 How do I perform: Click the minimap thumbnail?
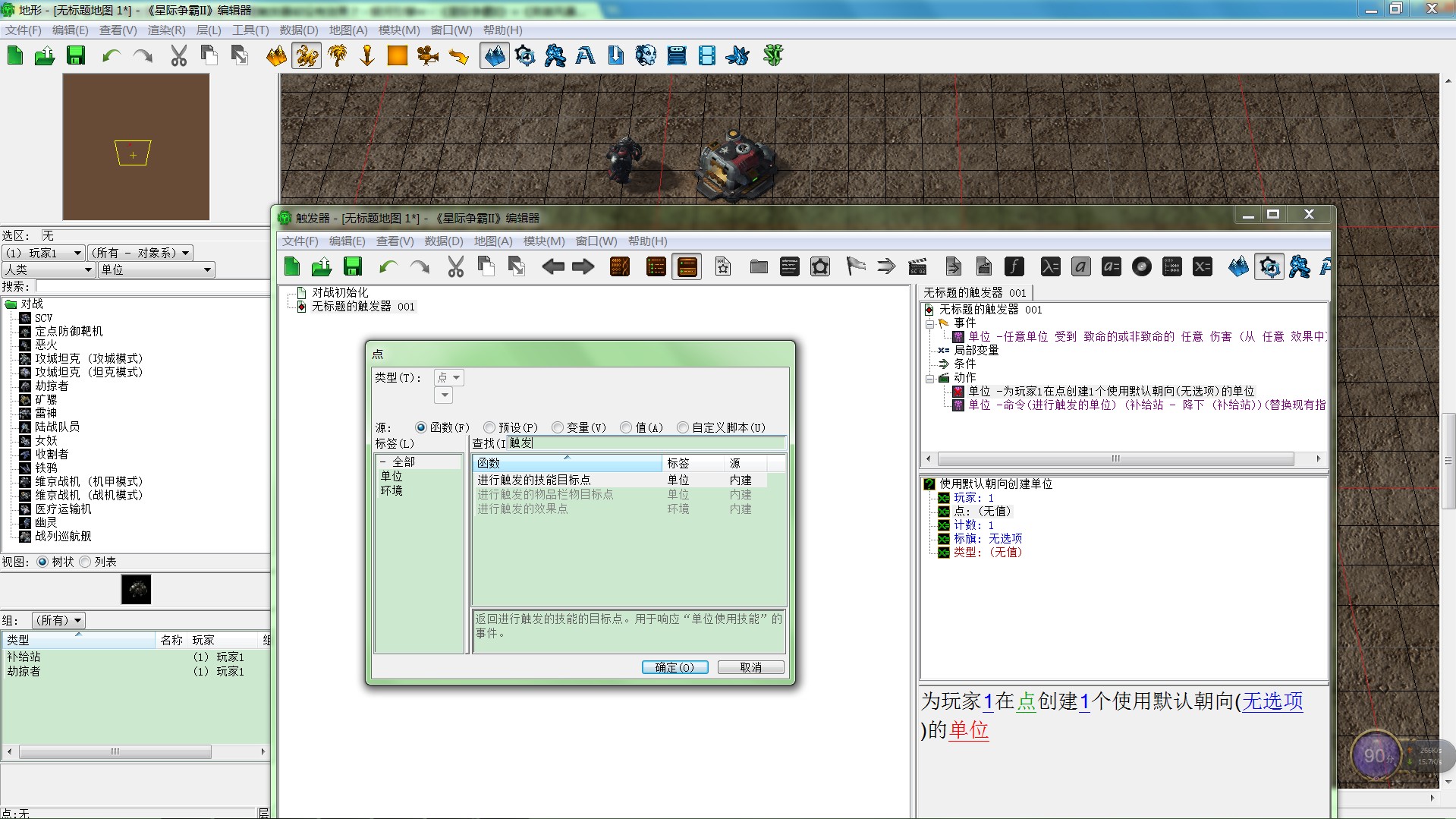click(x=136, y=146)
